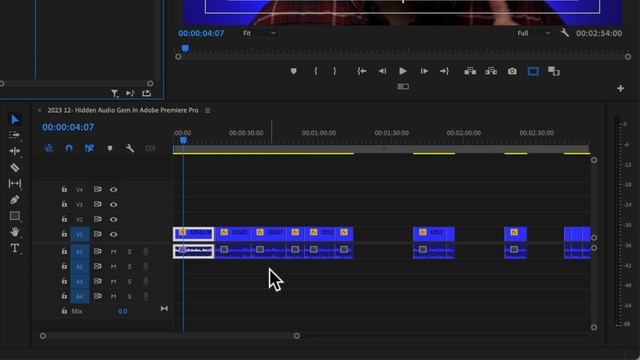Select the Rectangle tool
The height and width of the screenshot is (360, 640).
[x=15, y=216]
